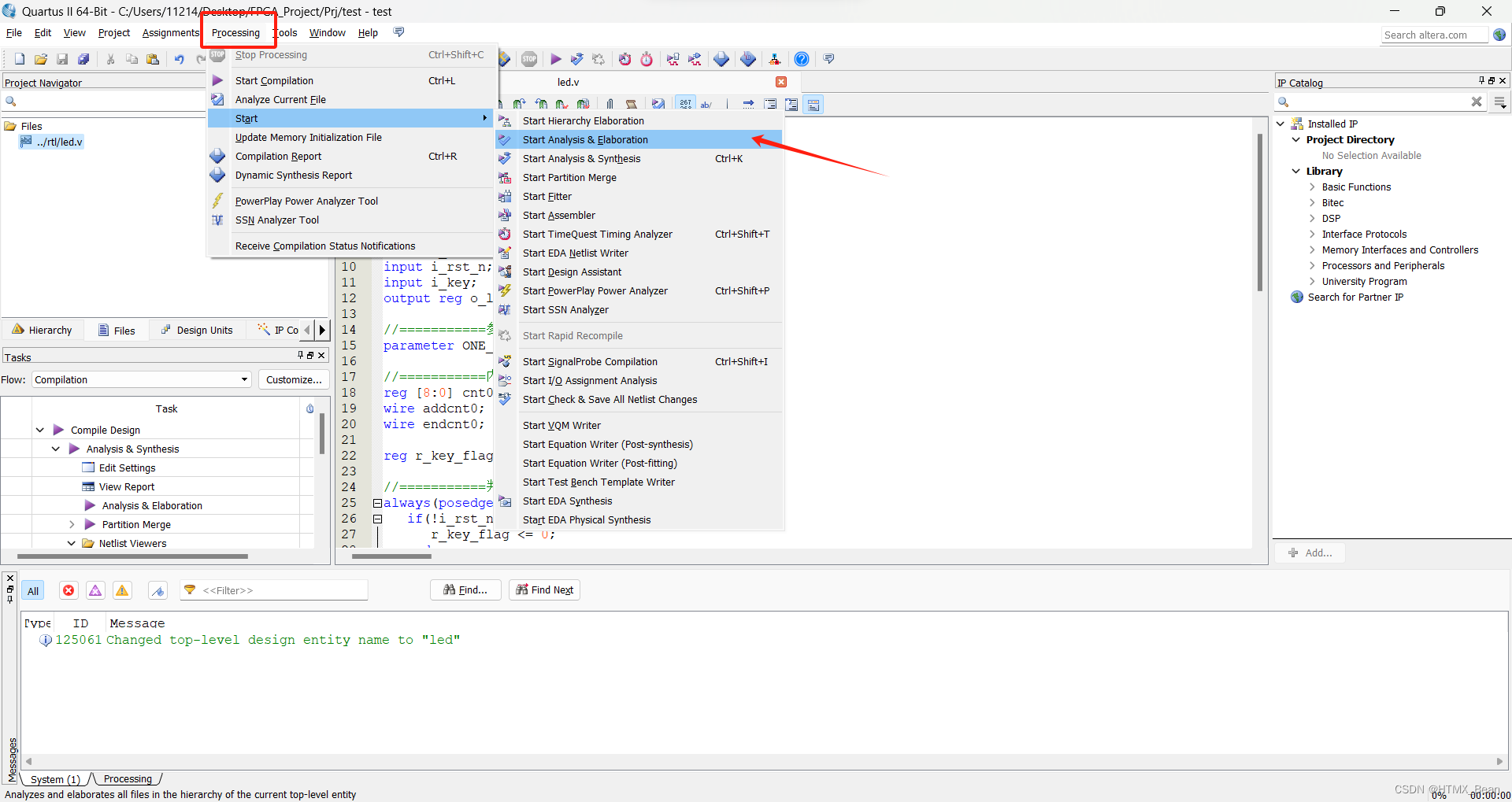Click the Stop Processing toolbar icon
This screenshot has height=802, width=1512.
tap(529, 59)
